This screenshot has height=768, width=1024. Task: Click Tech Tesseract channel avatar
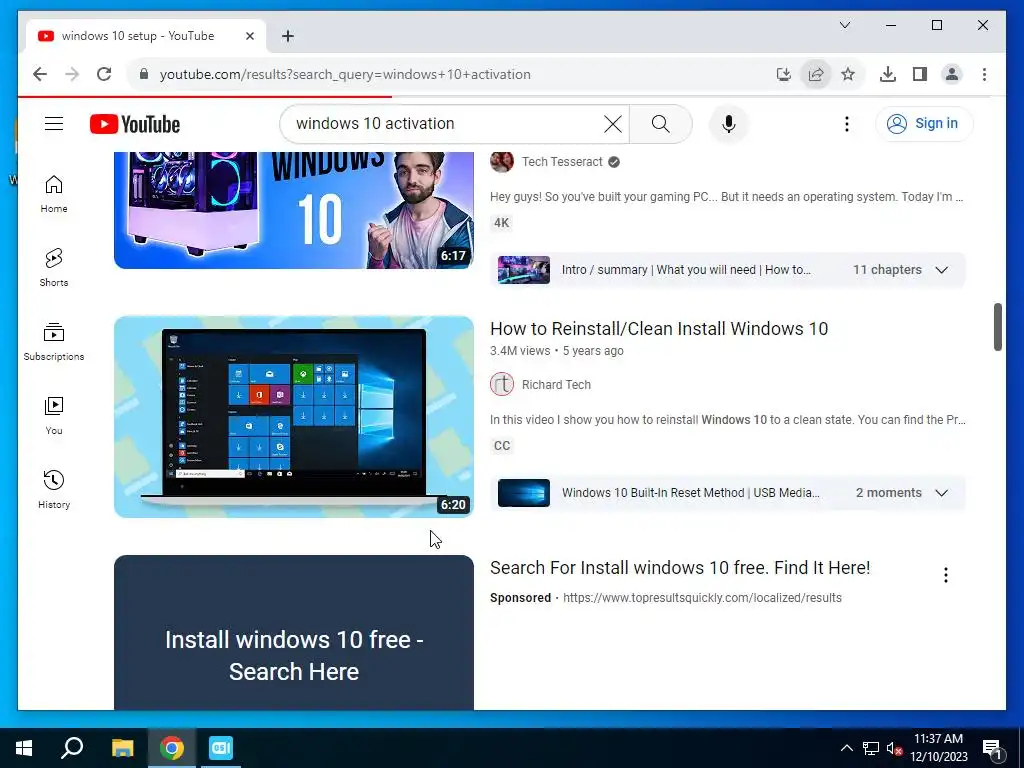[x=502, y=162]
